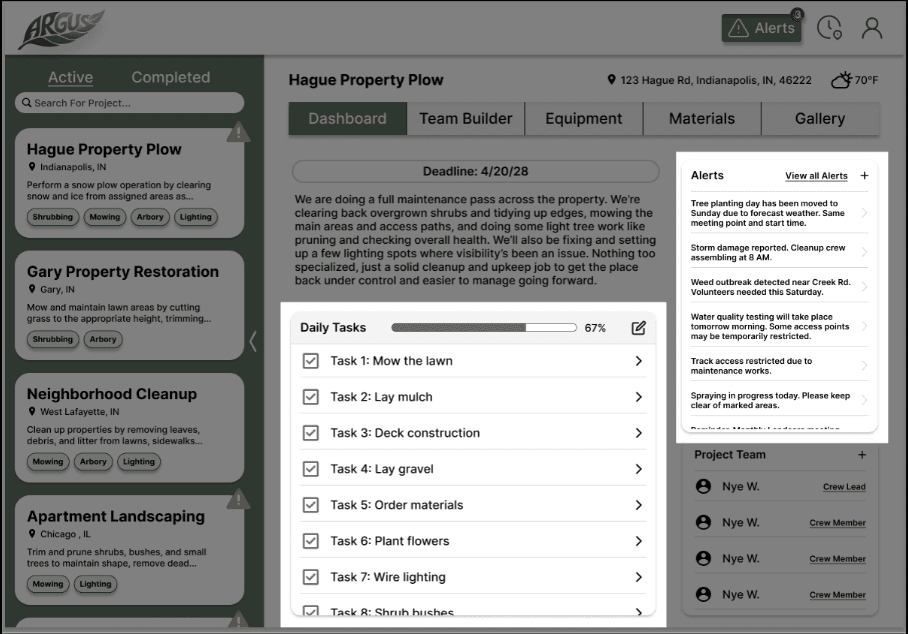Expand Task 3: Deck construction chevron
The height and width of the screenshot is (634, 908).
[x=639, y=433]
